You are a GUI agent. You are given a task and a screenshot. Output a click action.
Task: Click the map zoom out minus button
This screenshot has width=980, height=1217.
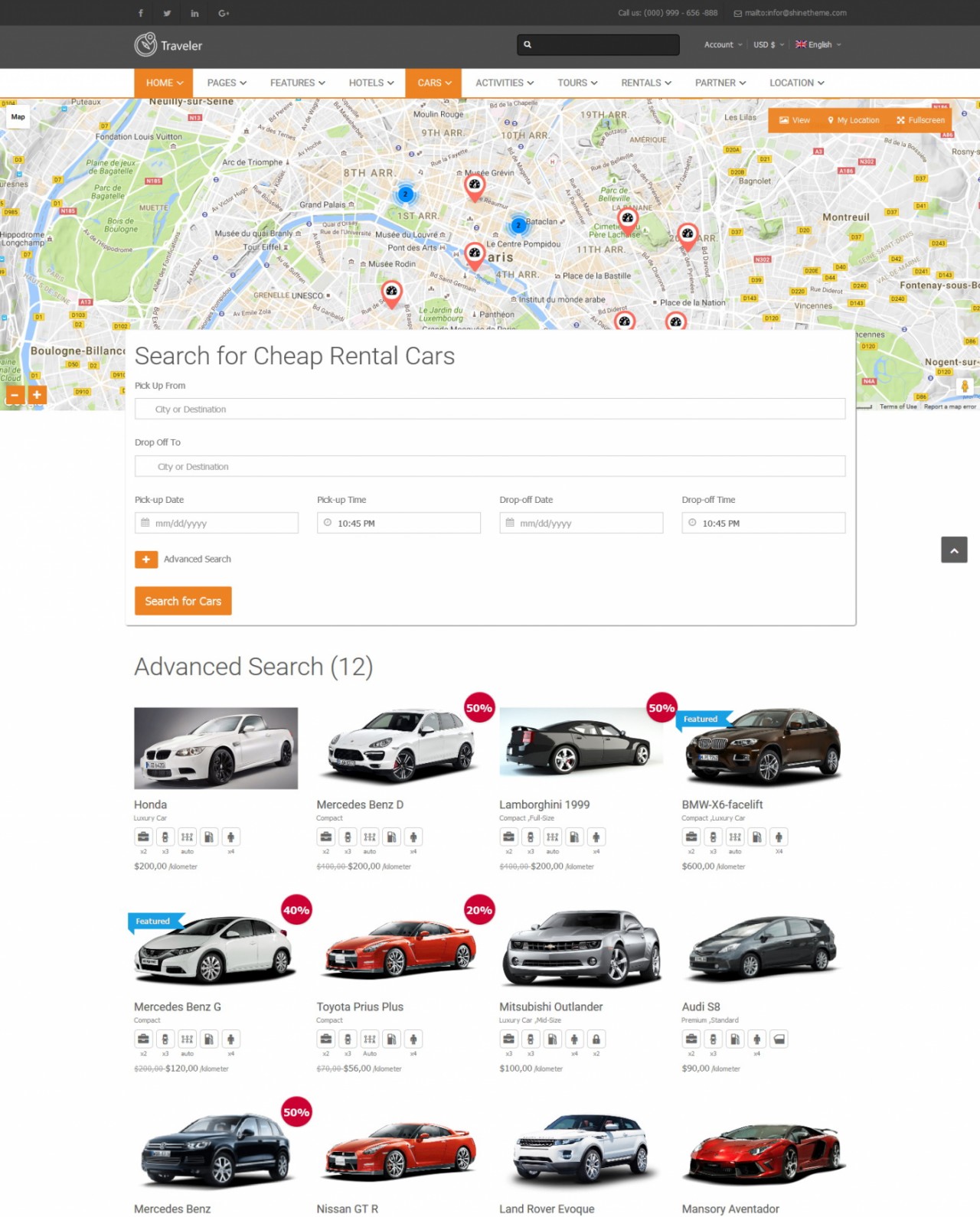pos(15,394)
